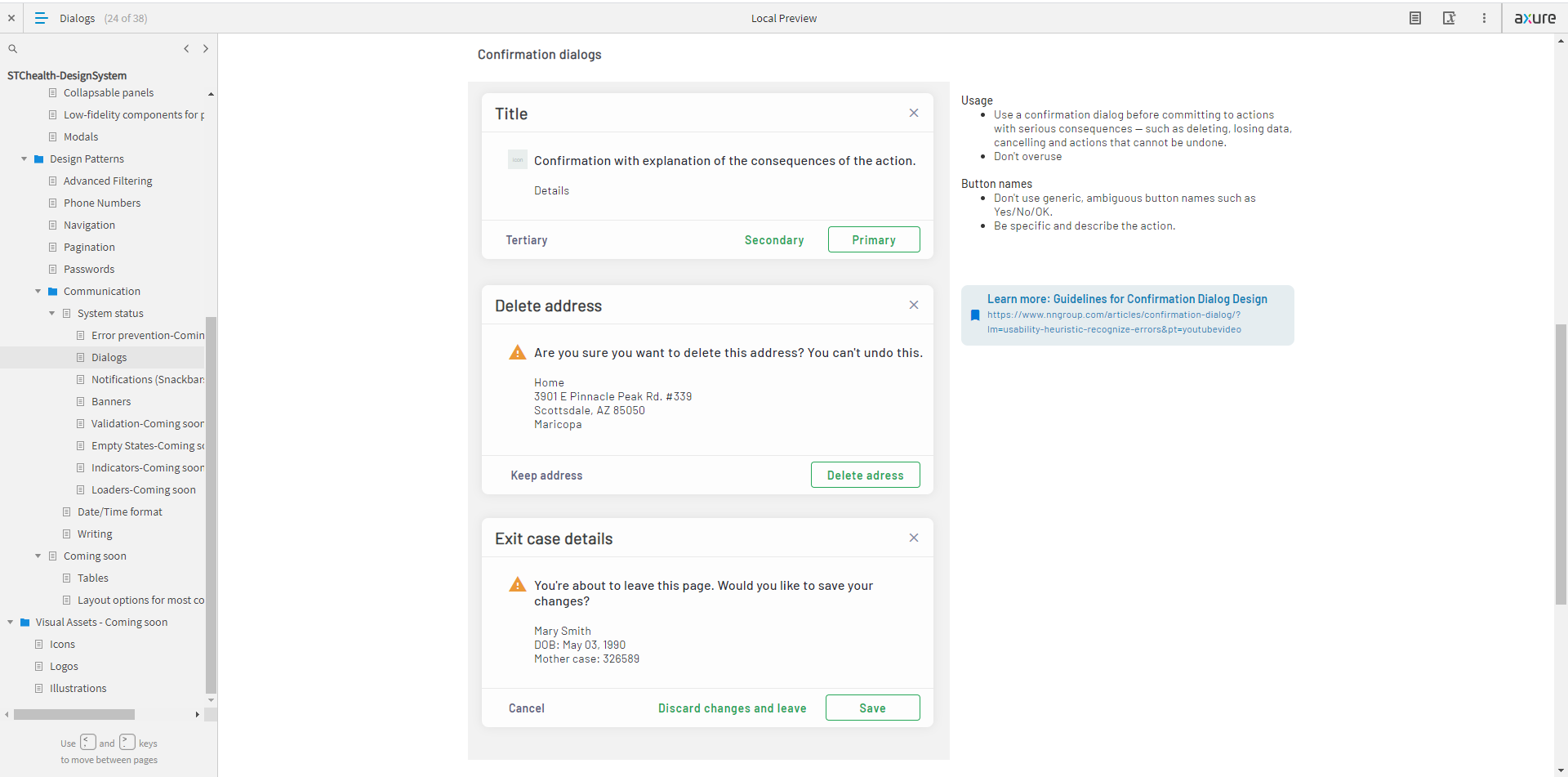The image size is (1568, 777).
Task: Collapse the Design Patterns folder
Action: coord(24,159)
